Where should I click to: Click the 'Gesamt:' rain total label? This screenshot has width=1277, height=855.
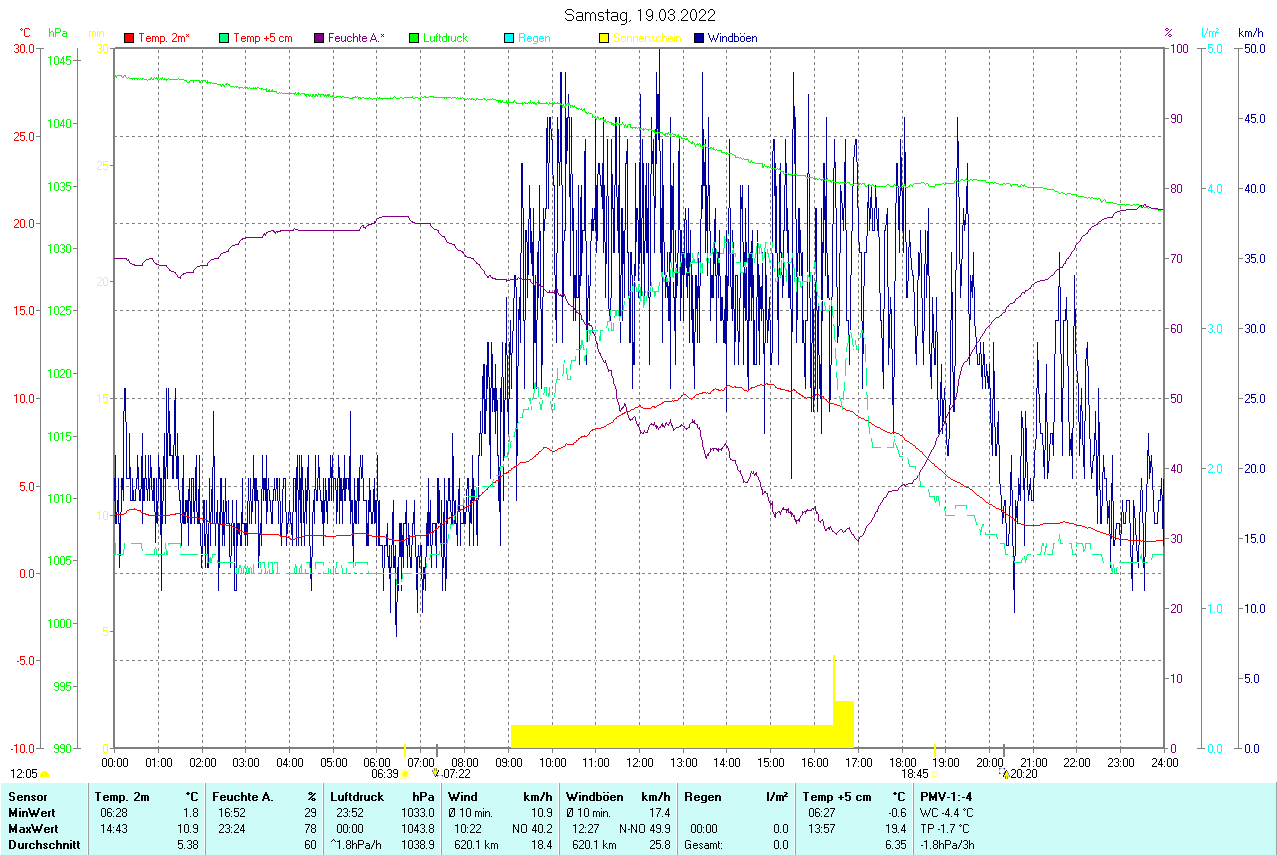point(704,845)
